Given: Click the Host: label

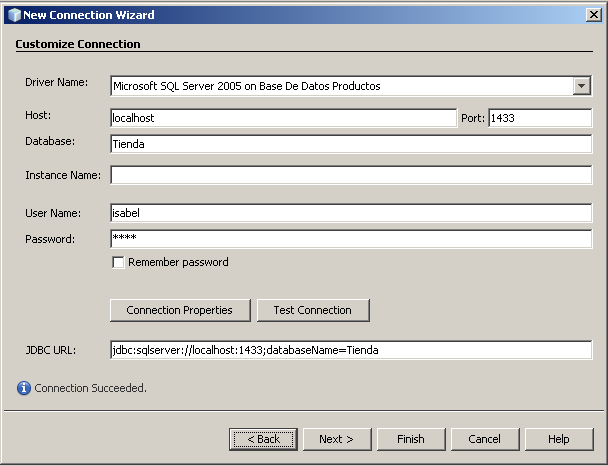Looking at the screenshot, I should [x=38, y=115].
